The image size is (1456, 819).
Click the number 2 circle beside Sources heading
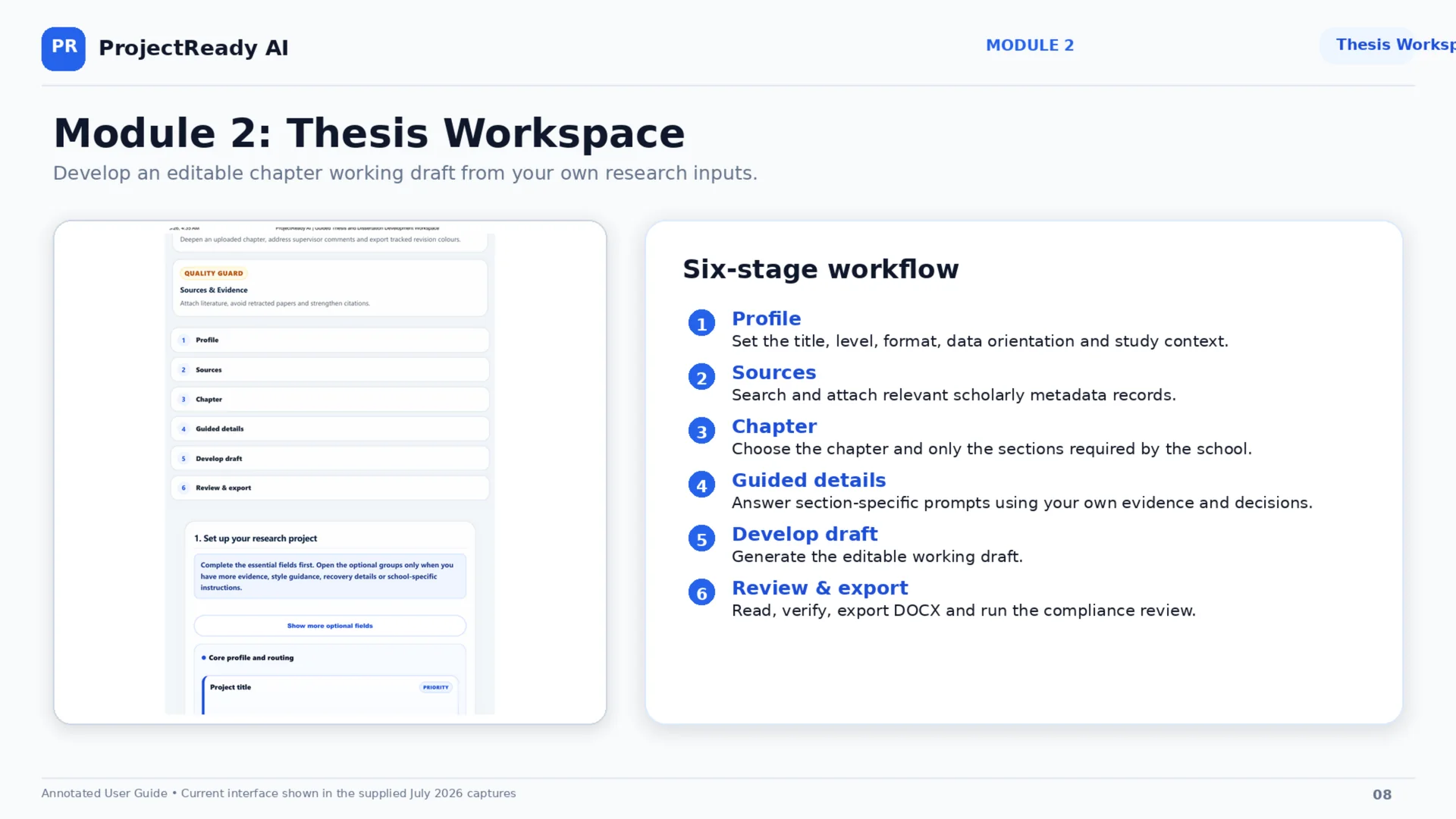(701, 377)
